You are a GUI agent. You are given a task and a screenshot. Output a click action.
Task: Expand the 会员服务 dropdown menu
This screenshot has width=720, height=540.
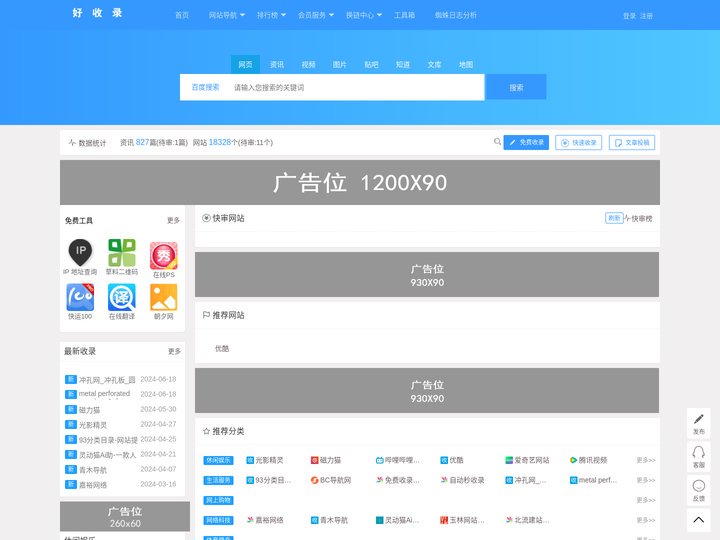[316, 15]
